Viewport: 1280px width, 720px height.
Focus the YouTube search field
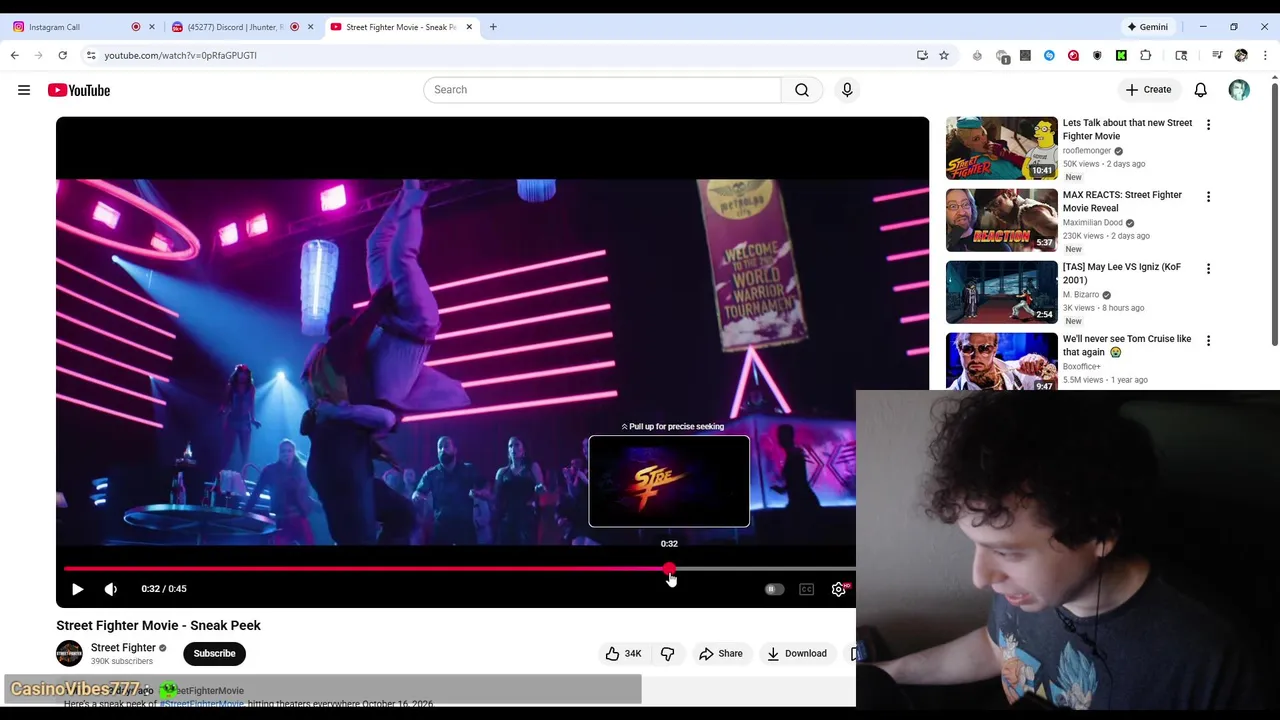coord(602,90)
